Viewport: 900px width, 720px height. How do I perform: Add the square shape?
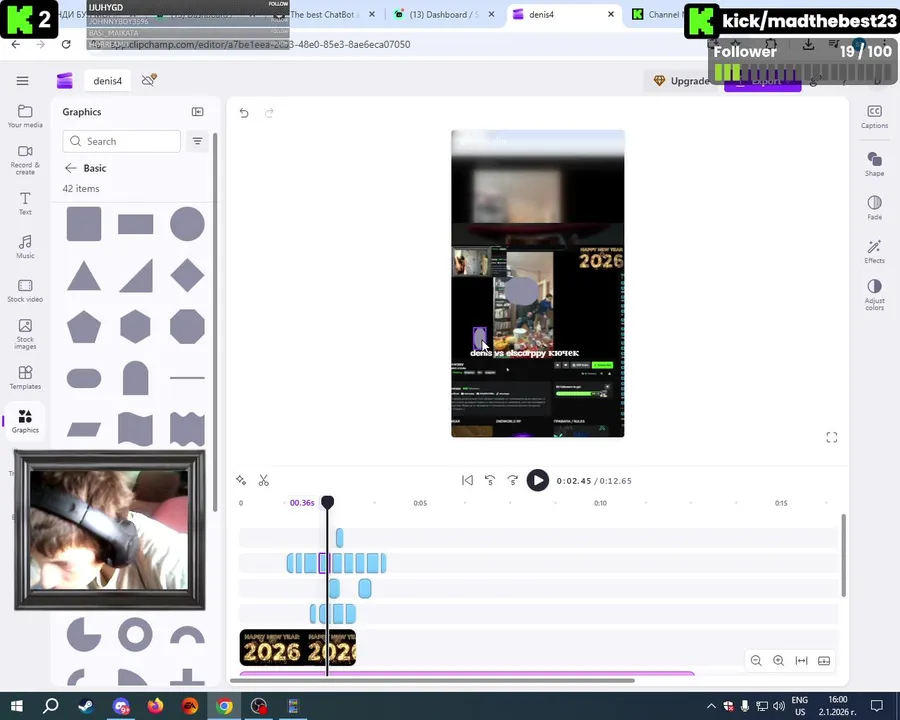pos(84,224)
